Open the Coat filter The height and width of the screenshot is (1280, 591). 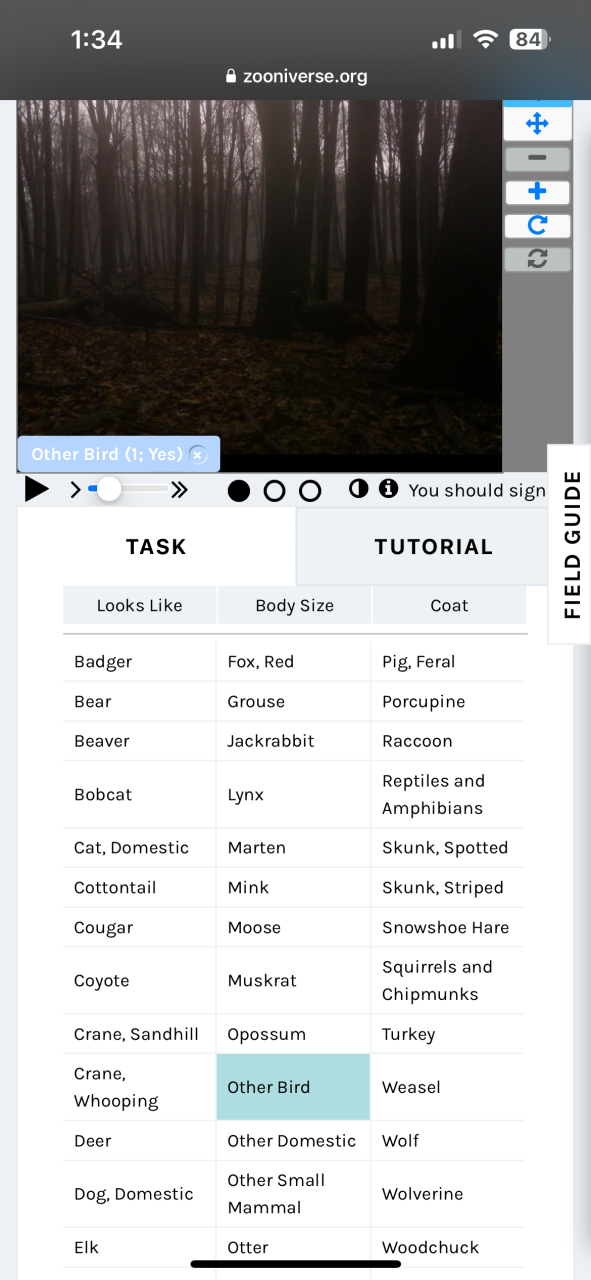click(449, 605)
